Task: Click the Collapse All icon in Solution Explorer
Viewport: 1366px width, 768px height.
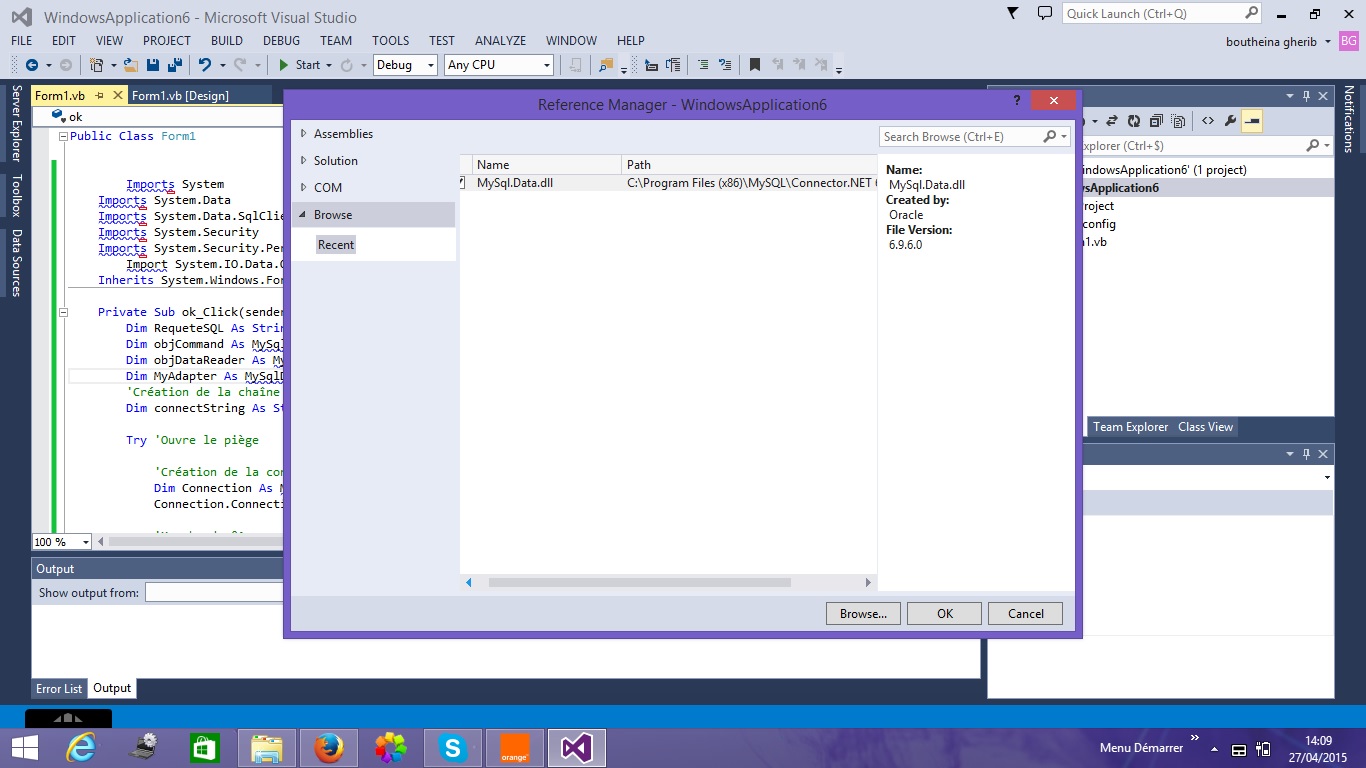Action: (x=1156, y=121)
